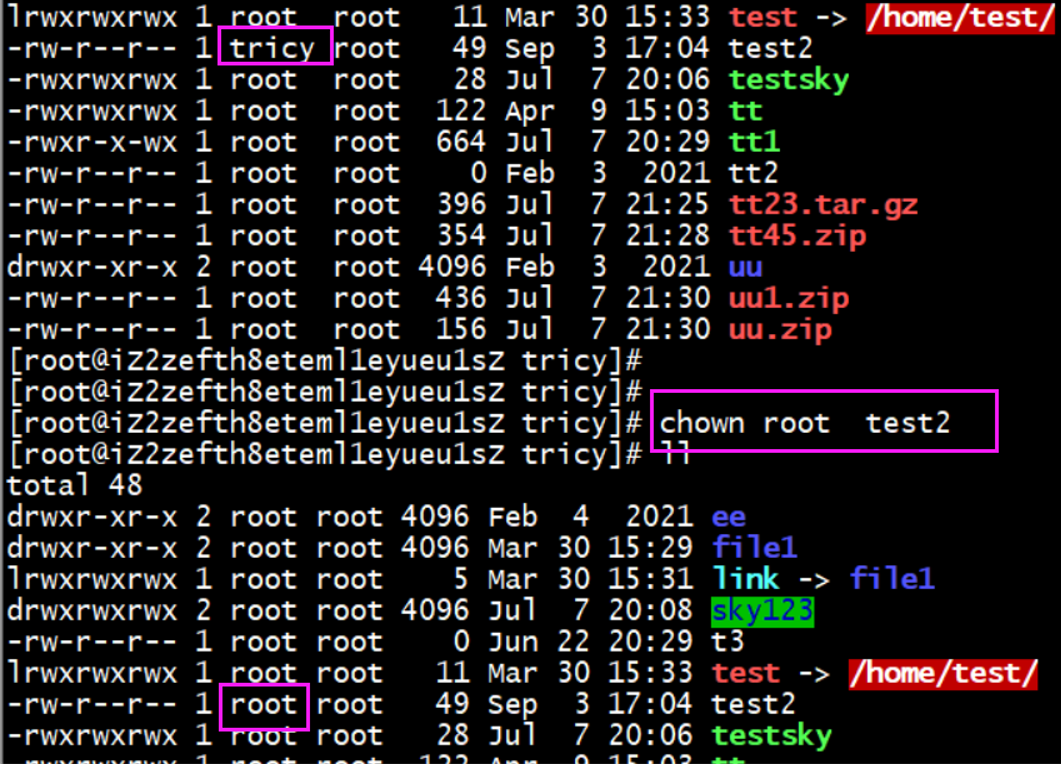Click the blue 'file1' directory in lower listing
1061x764 pixels.
754,547
